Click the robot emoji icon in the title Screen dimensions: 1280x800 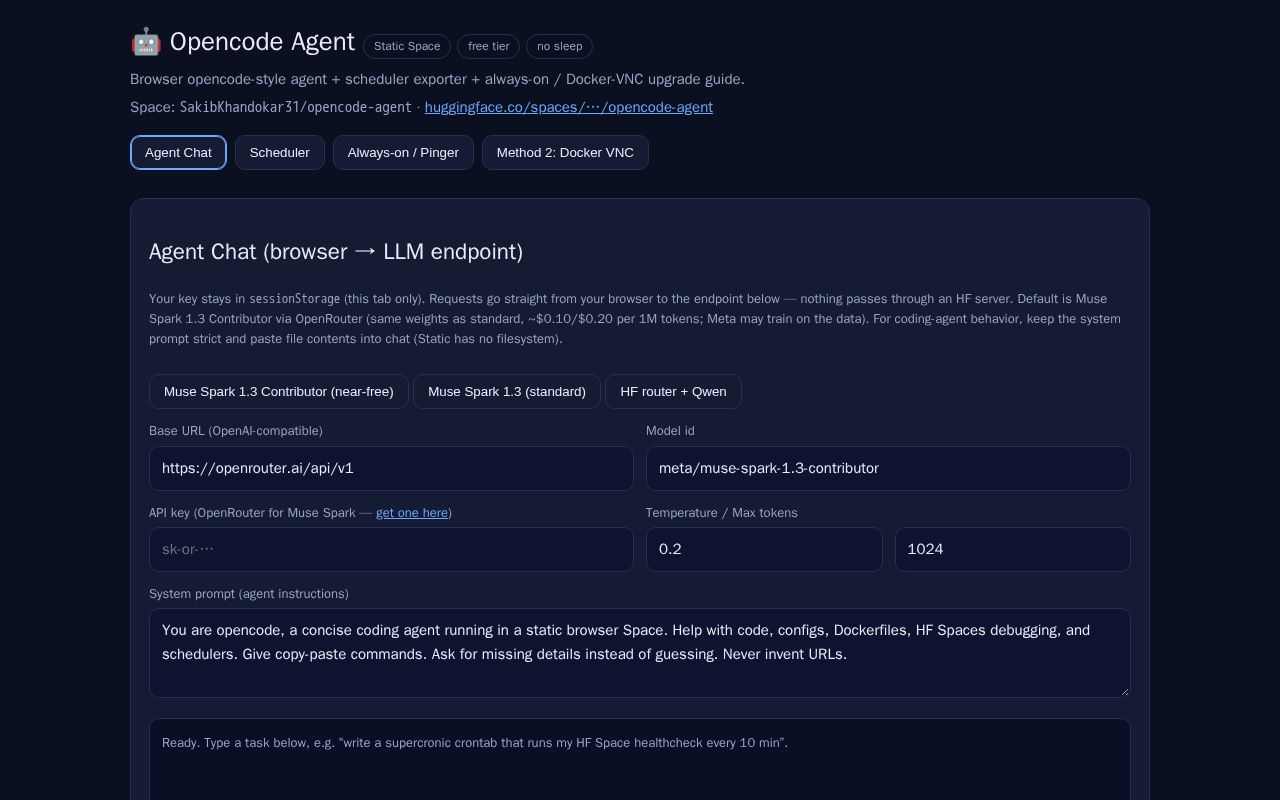[x=146, y=42]
